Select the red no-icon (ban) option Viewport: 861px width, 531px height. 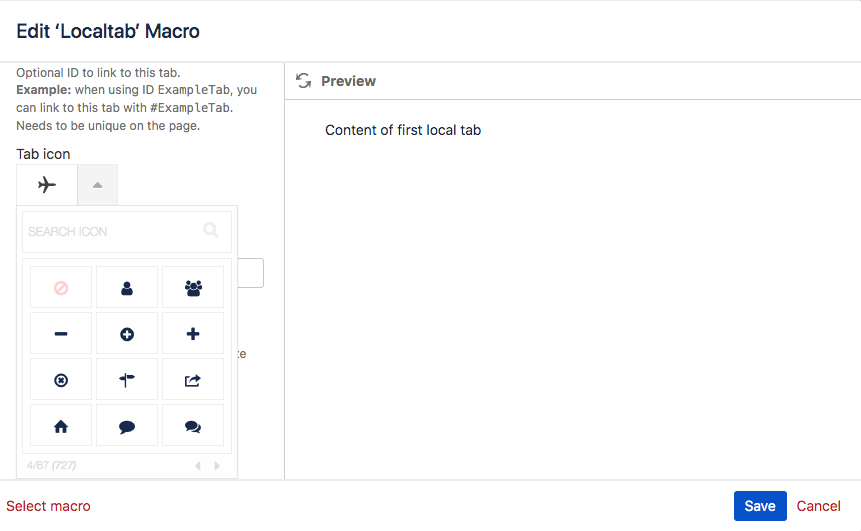(x=61, y=288)
